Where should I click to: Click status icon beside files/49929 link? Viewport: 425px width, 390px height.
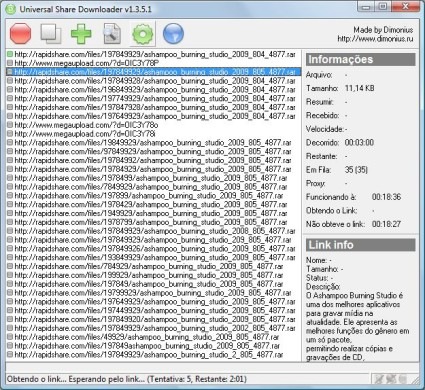(x=10, y=337)
